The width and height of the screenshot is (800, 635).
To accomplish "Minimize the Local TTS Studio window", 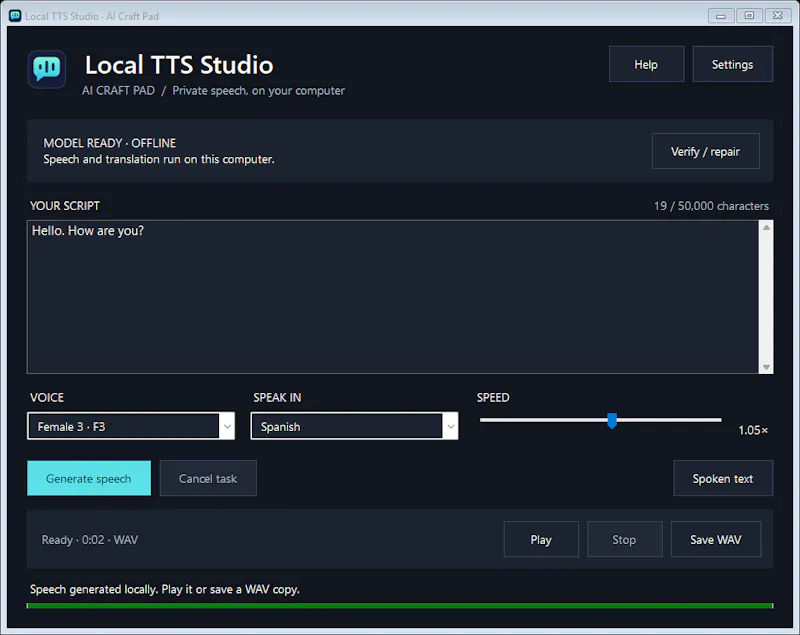I will 721,16.
